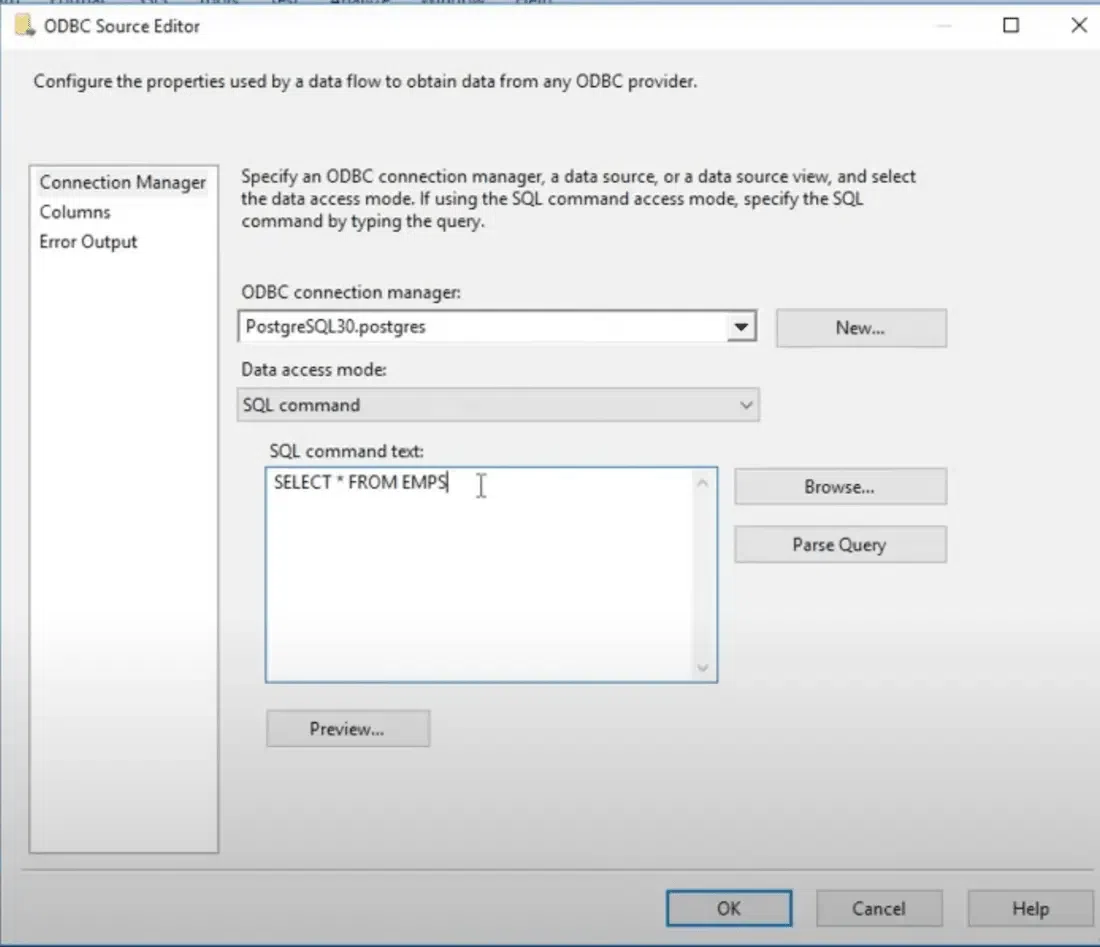1100x947 pixels.
Task: Open Data access mode dropdown
Action: [x=498, y=405]
